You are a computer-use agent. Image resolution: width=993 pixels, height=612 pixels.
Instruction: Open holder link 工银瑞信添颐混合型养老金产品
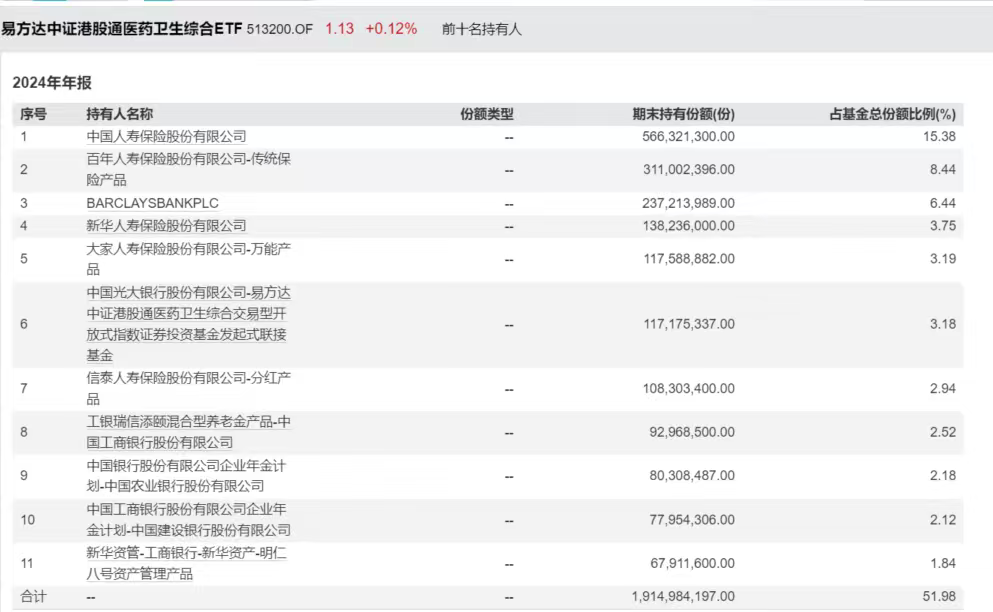189,432
